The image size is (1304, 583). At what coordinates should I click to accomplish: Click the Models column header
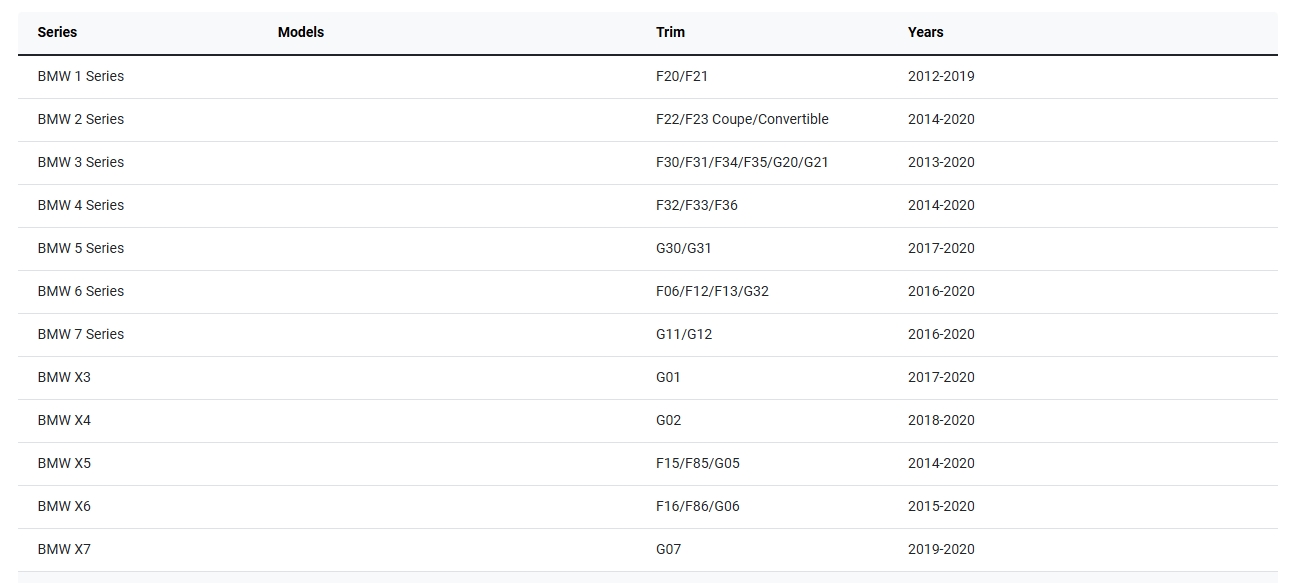coord(300,32)
